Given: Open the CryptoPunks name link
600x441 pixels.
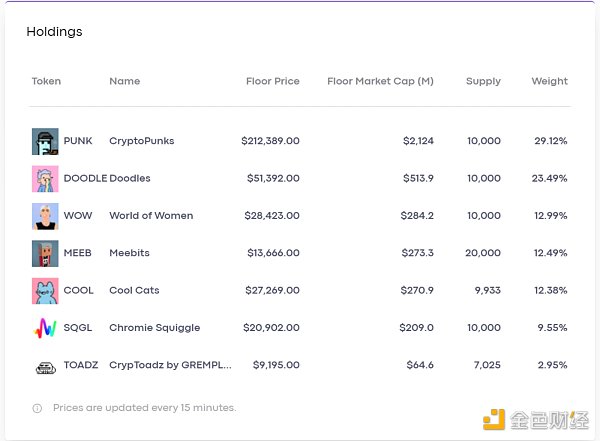Looking at the screenshot, I should (141, 141).
